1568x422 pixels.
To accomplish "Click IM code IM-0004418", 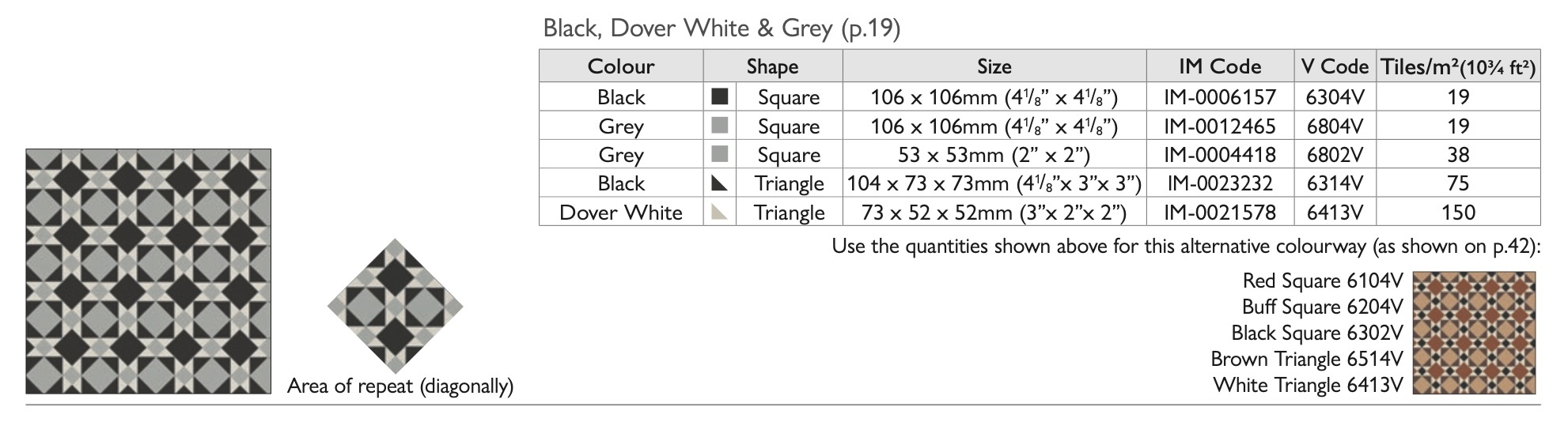I will pos(1220,155).
